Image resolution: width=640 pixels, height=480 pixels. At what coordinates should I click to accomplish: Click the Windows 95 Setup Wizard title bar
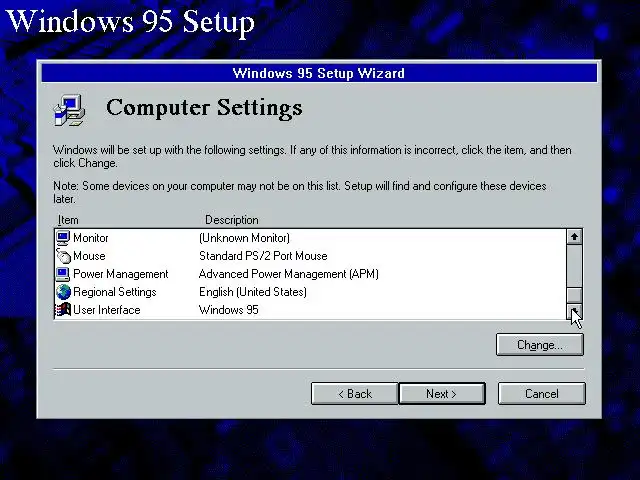pos(319,73)
